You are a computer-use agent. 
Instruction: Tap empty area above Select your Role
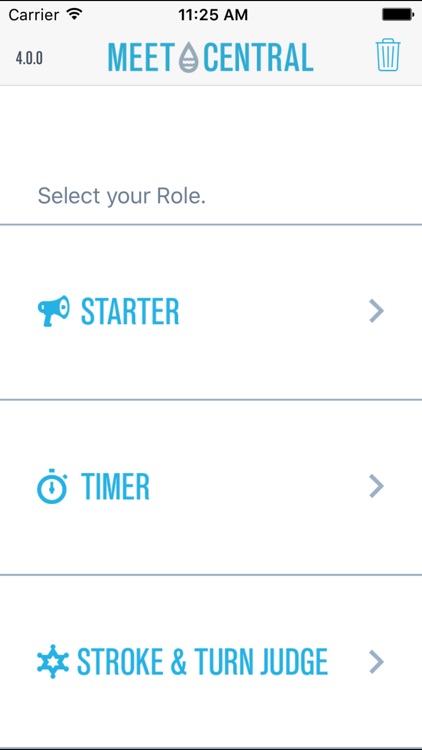tap(211, 134)
